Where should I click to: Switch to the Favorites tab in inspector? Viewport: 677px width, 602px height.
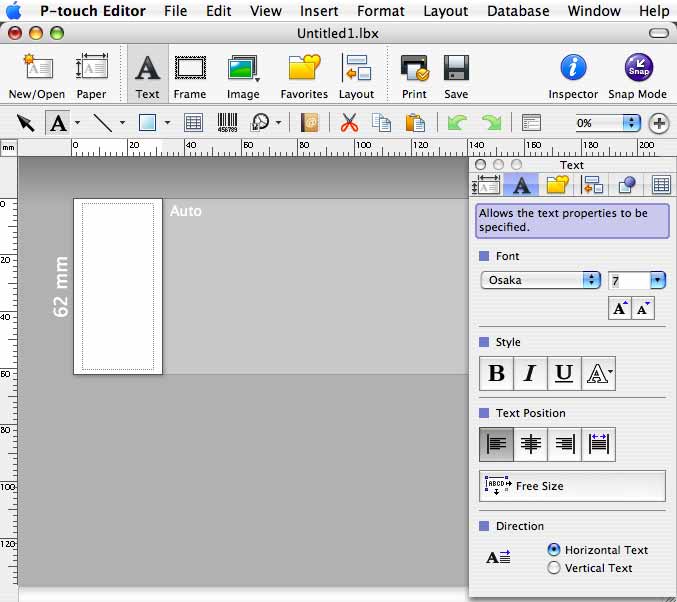[557, 185]
